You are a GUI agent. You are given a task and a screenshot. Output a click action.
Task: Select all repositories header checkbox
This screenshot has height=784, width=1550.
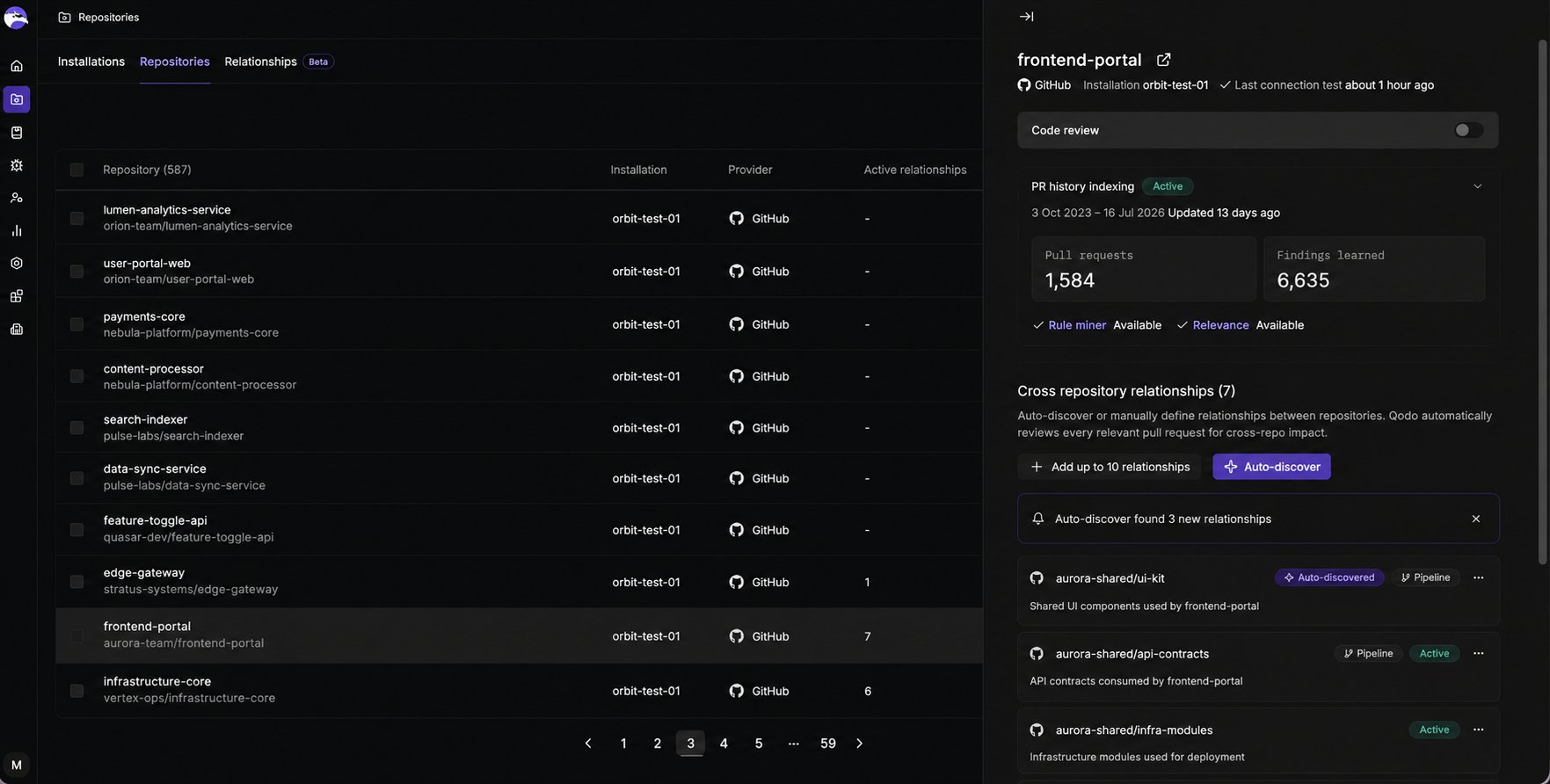tap(76, 170)
